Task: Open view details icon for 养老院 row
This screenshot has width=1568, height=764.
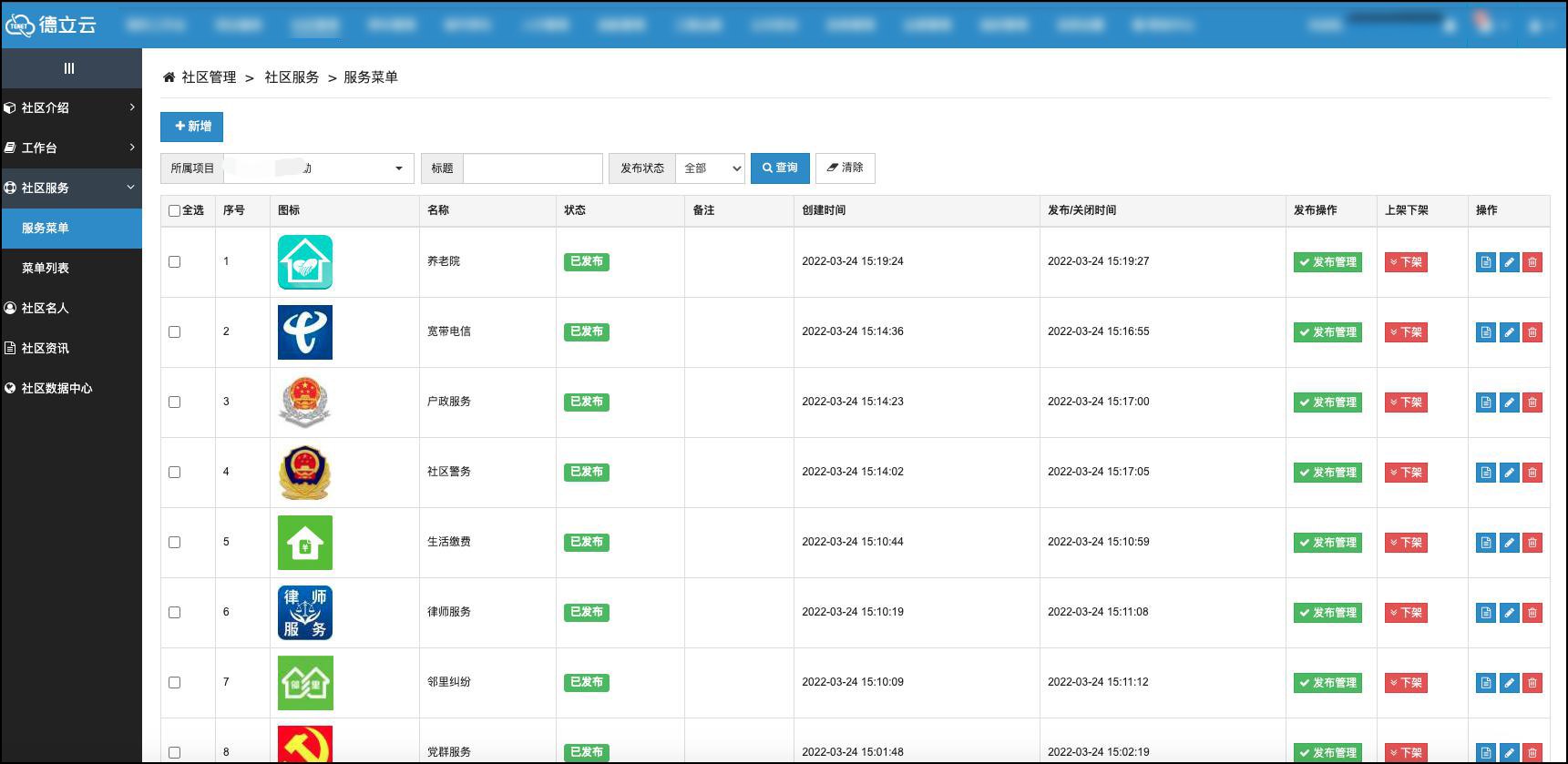Action: 1486,262
